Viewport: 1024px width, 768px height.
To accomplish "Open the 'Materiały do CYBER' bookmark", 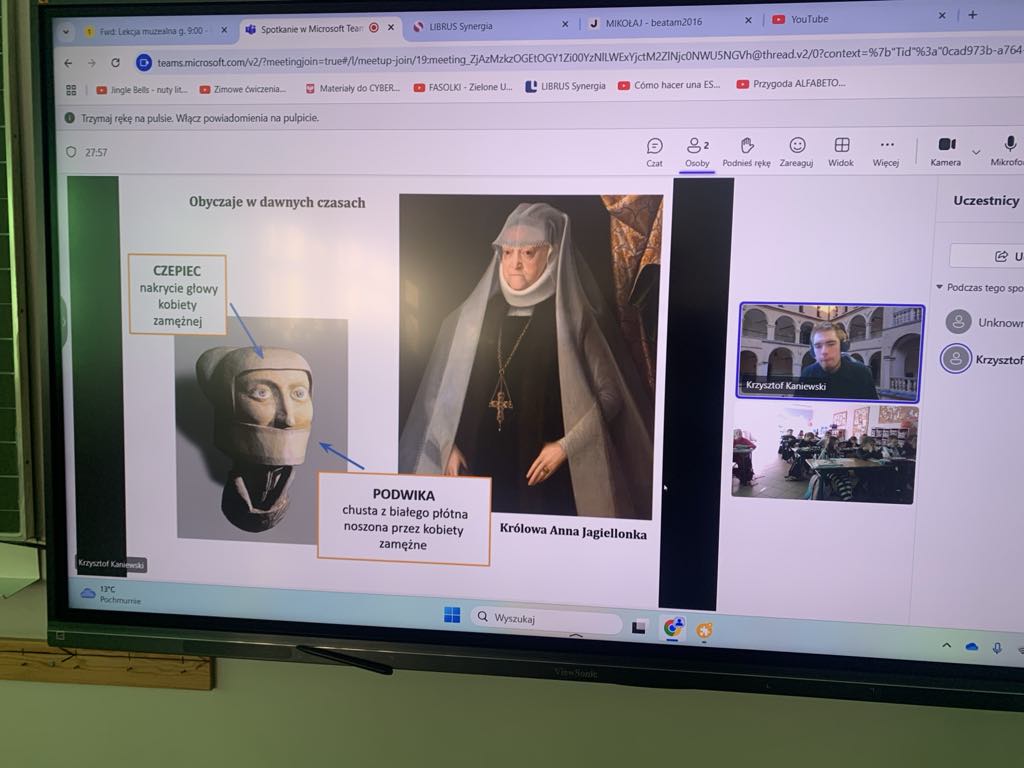I will click(353, 88).
